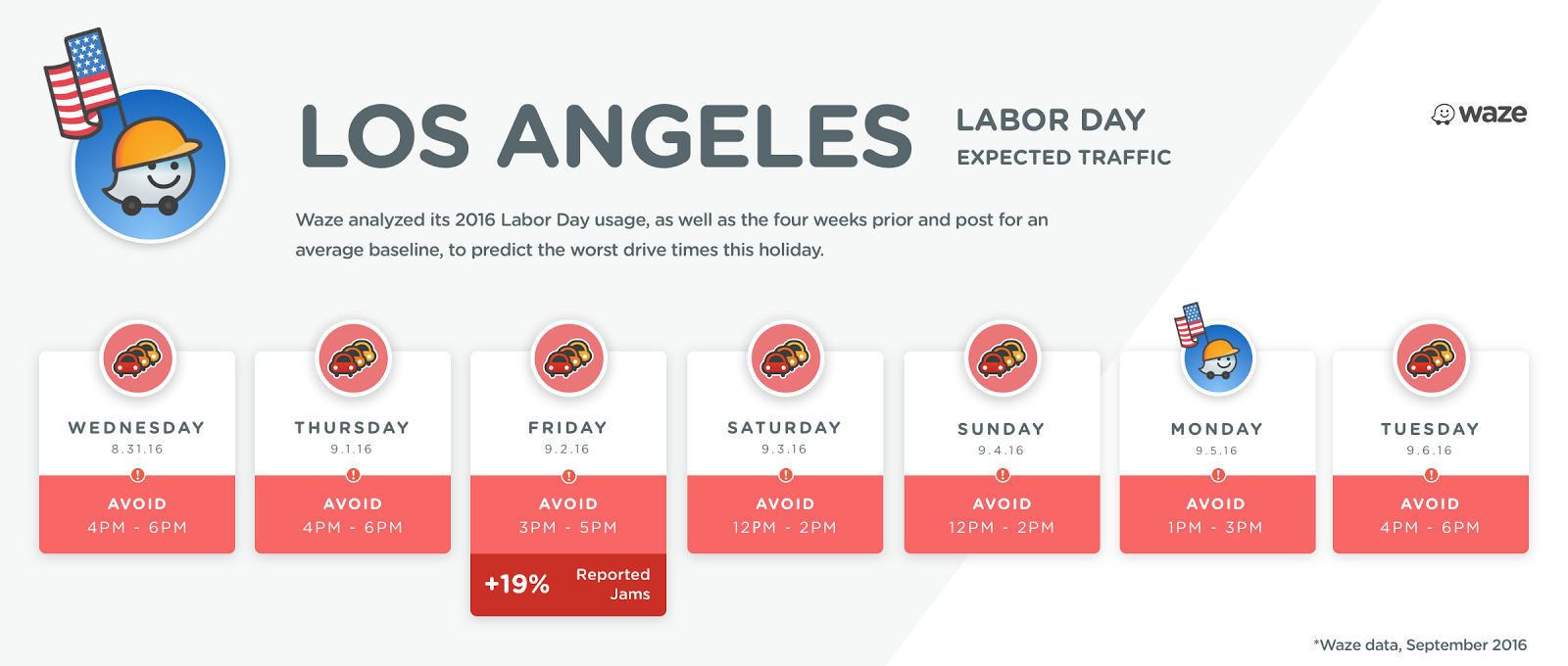
Task: Click the Friday traffic jam cars icon
Action: click(x=569, y=358)
